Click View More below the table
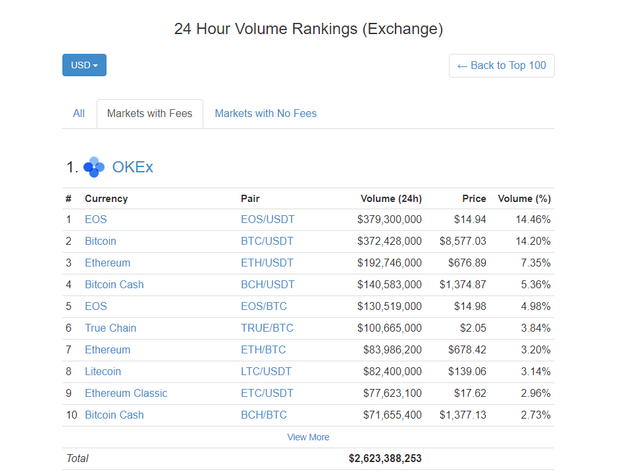This screenshot has height=475, width=640. click(308, 437)
